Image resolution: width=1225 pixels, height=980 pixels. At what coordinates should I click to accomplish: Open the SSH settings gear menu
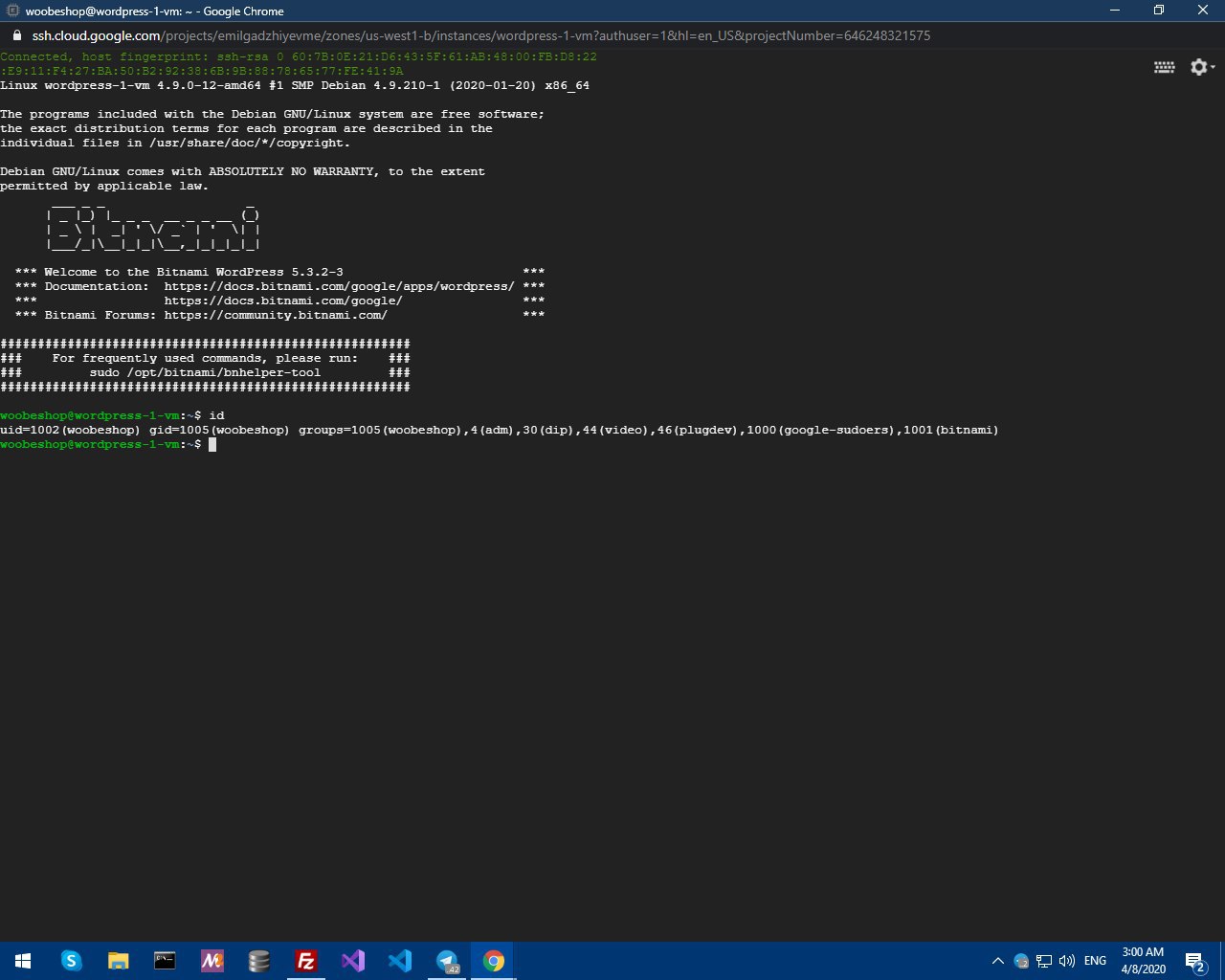click(1201, 67)
